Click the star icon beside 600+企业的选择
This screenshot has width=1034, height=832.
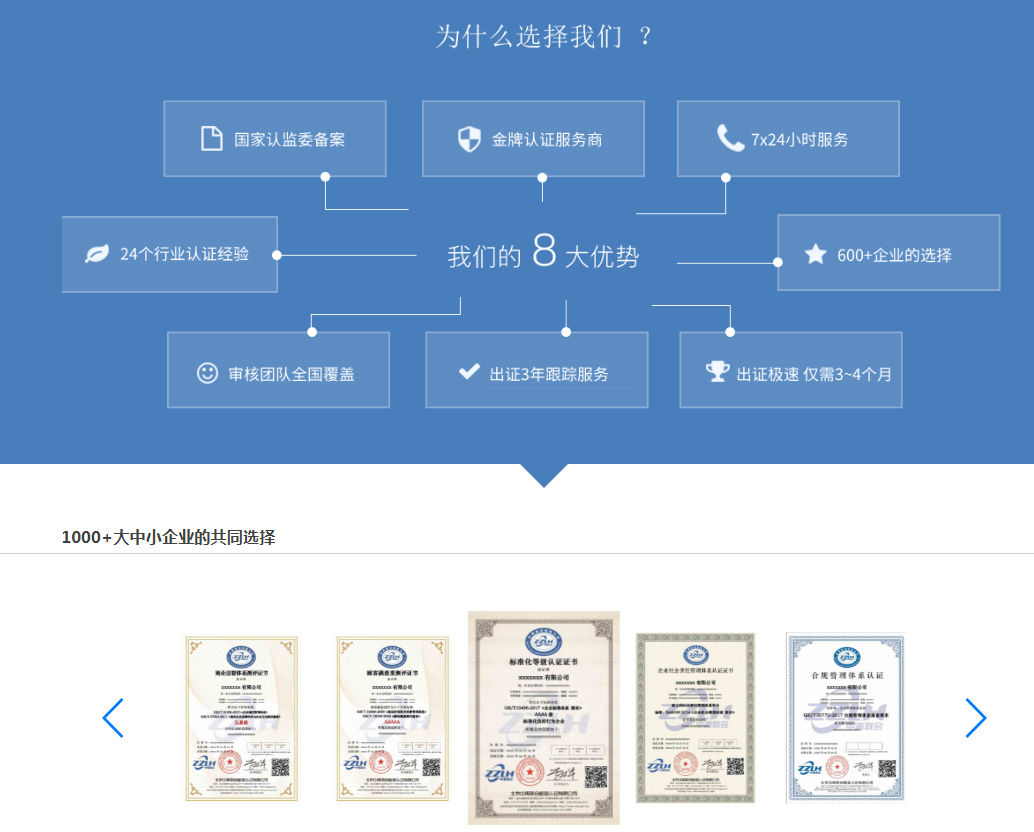pyautogui.click(x=815, y=254)
